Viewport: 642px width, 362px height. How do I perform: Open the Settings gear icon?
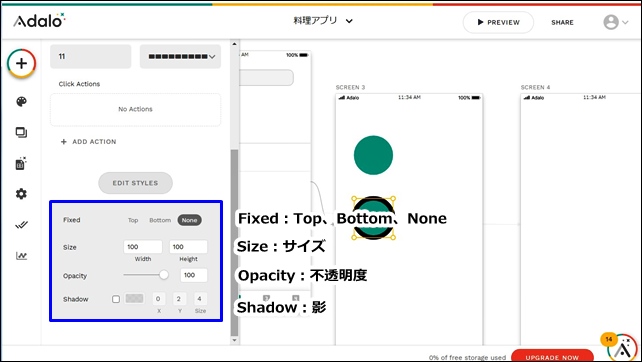tap(21, 194)
